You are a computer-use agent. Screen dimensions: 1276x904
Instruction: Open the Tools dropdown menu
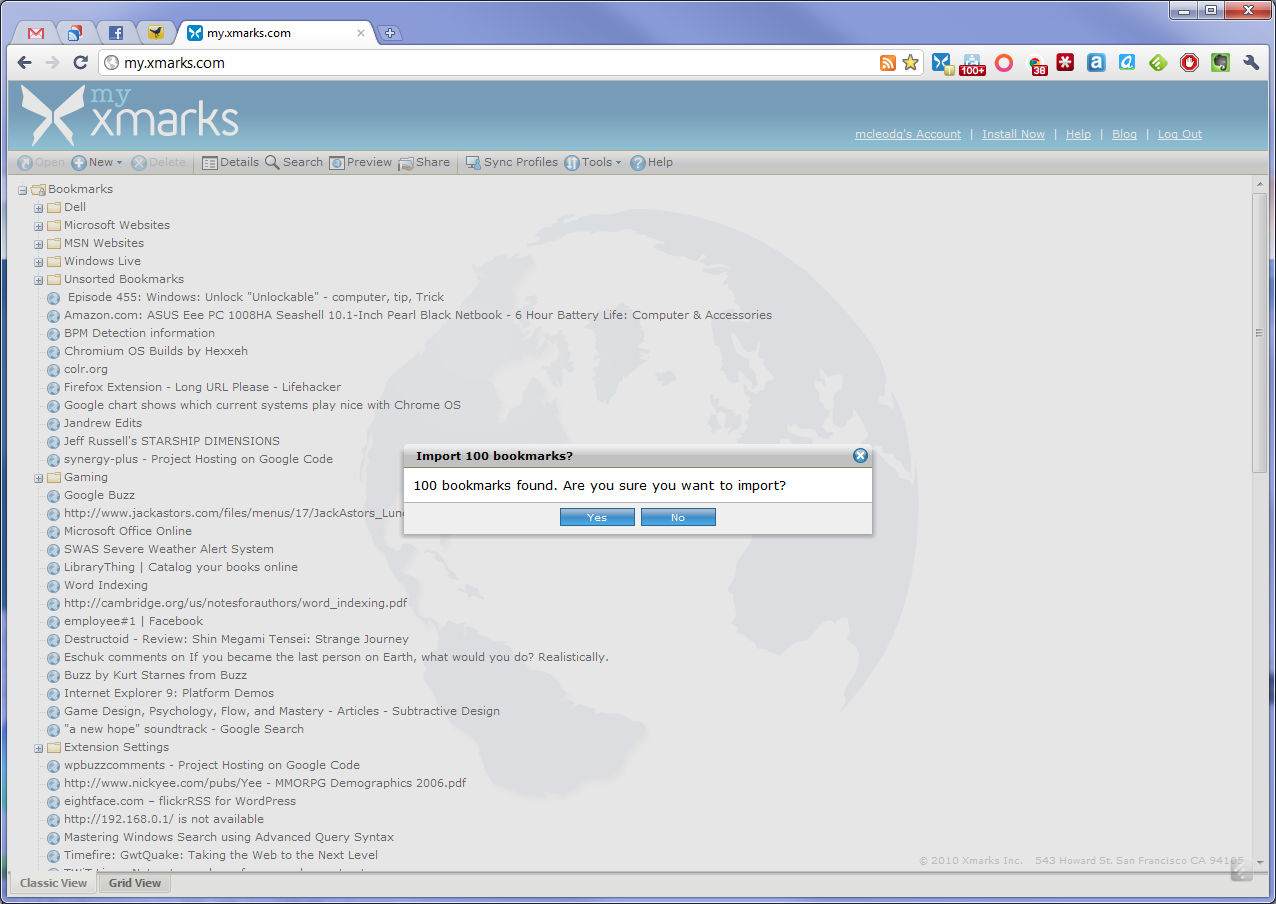point(593,163)
